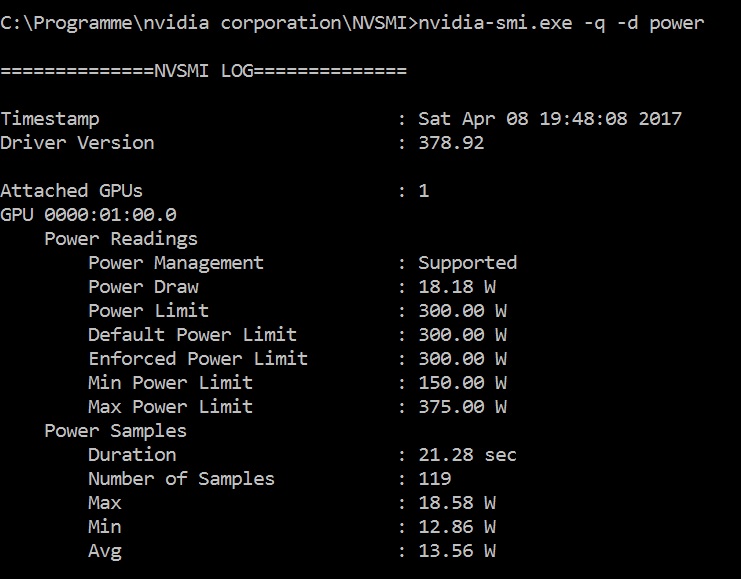
Task: Click the Supported status value
Action: [x=467, y=262]
